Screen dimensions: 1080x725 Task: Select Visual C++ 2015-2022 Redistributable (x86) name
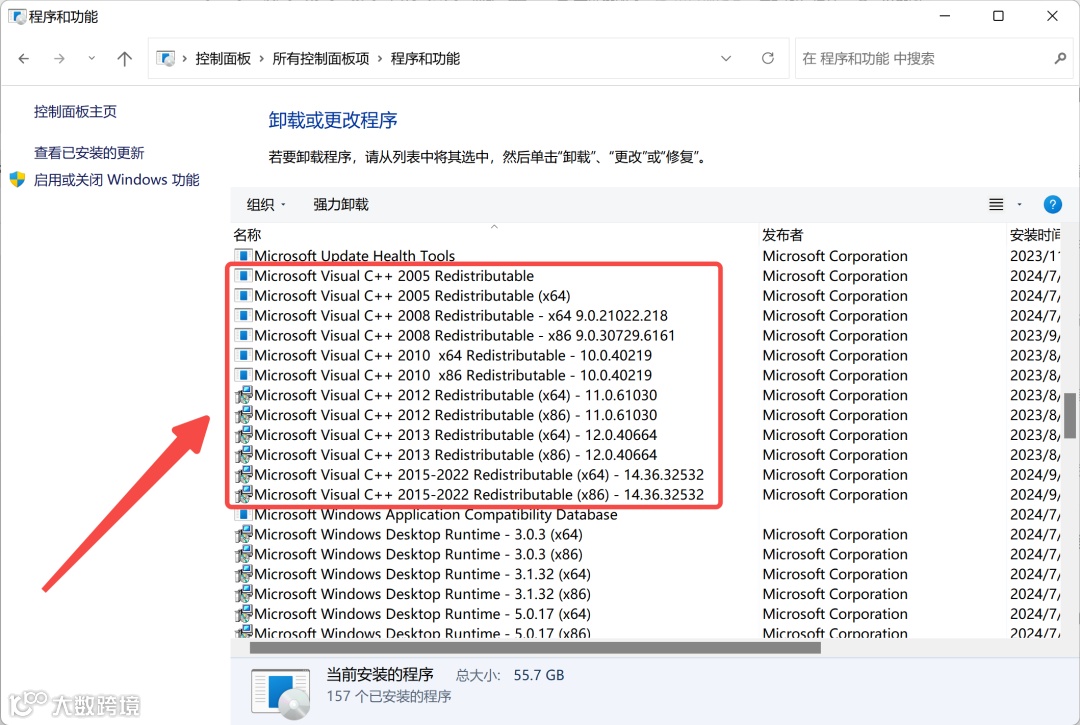pyautogui.click(x=479, y=495)
